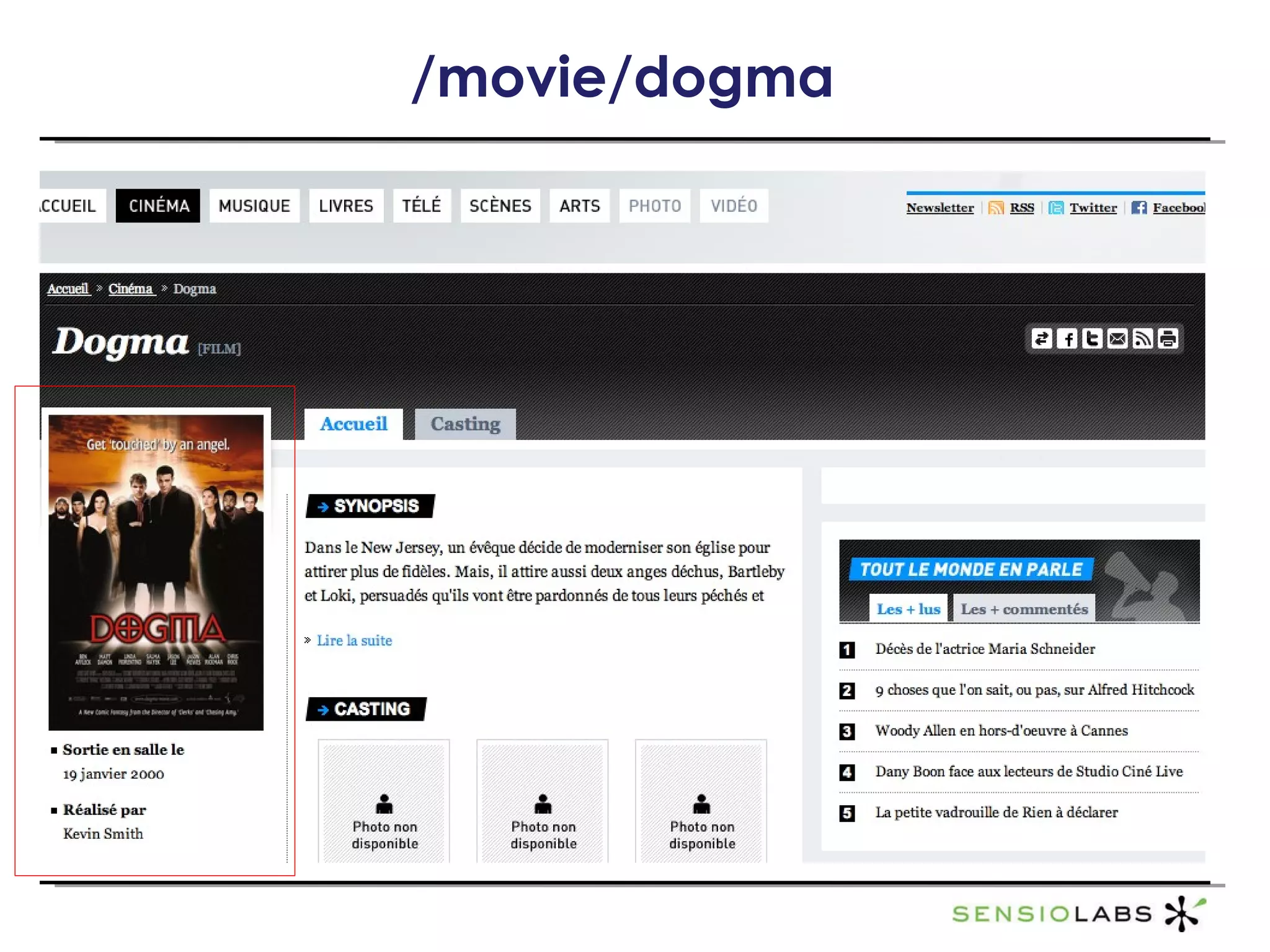Click the Facebook text link
This screenshot has height=952, width=1270.
[x=1179, y=208]
